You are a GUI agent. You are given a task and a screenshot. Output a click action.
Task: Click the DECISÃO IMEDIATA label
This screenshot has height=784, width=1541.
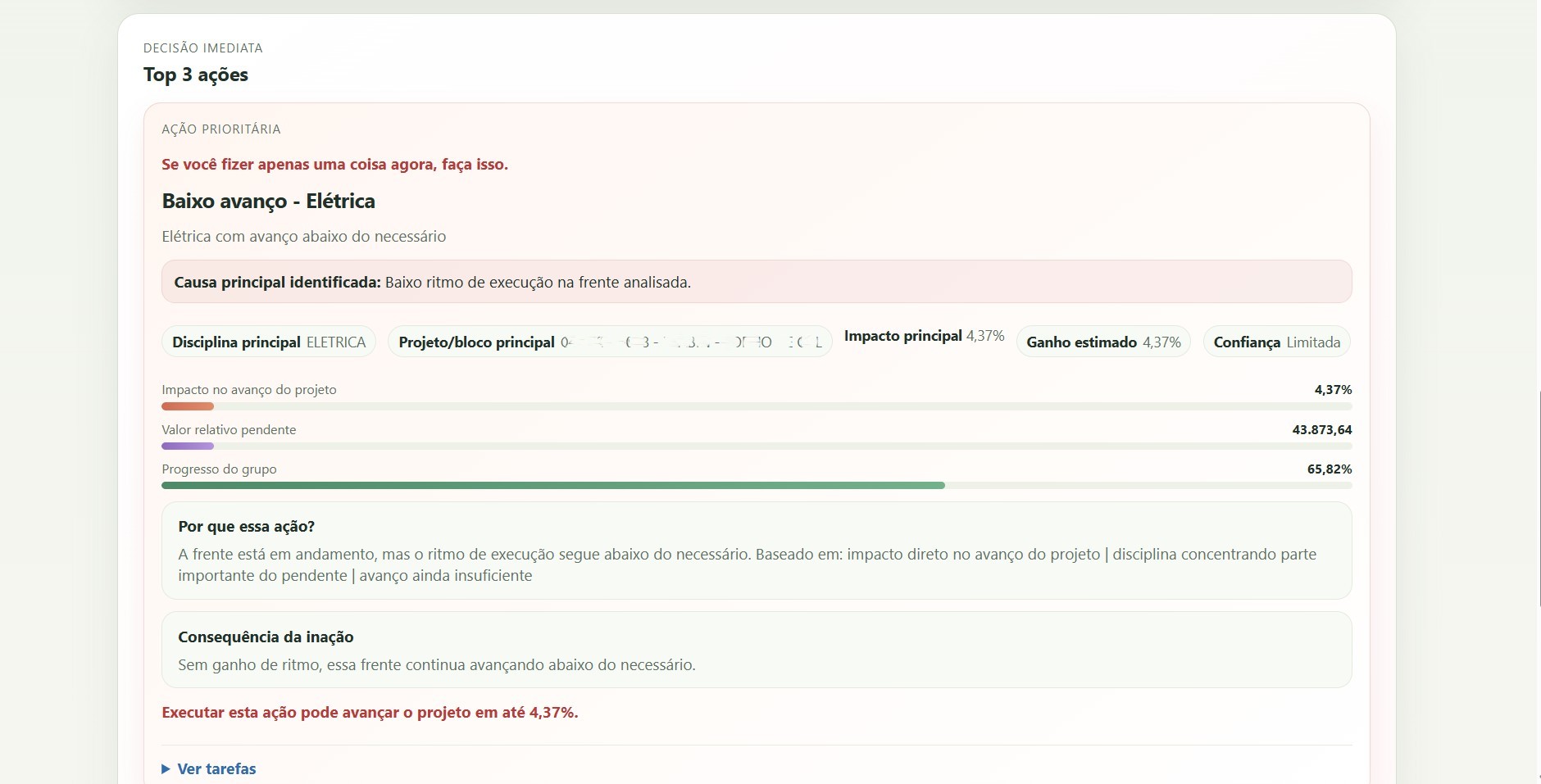point(202,48)
